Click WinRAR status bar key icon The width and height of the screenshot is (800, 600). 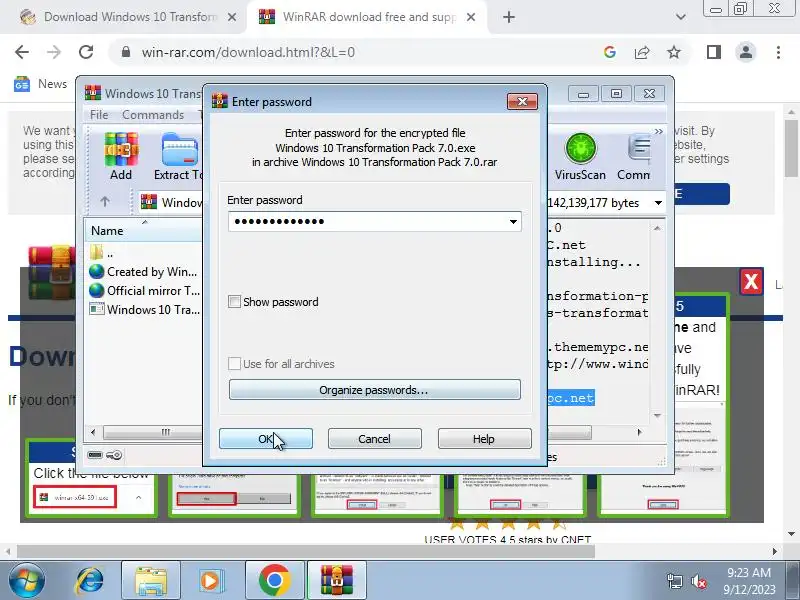tap(114, 455)
